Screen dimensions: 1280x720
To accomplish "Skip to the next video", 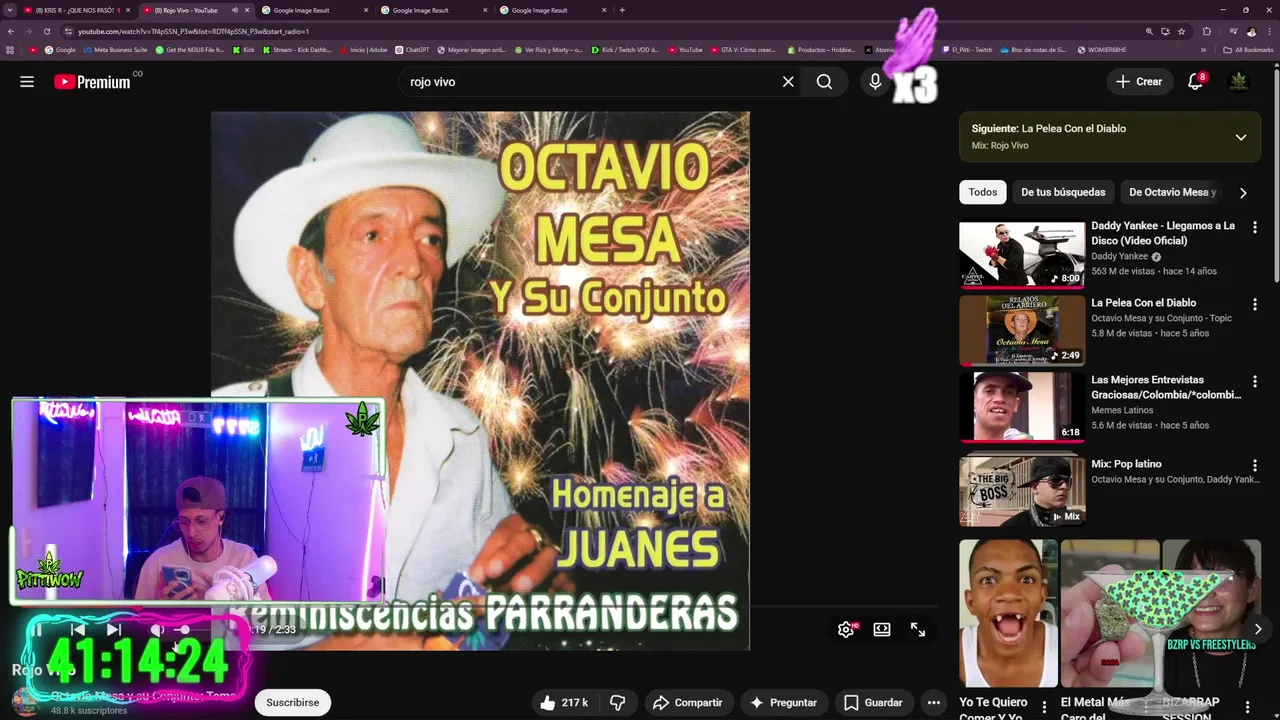I will [113, 629].
